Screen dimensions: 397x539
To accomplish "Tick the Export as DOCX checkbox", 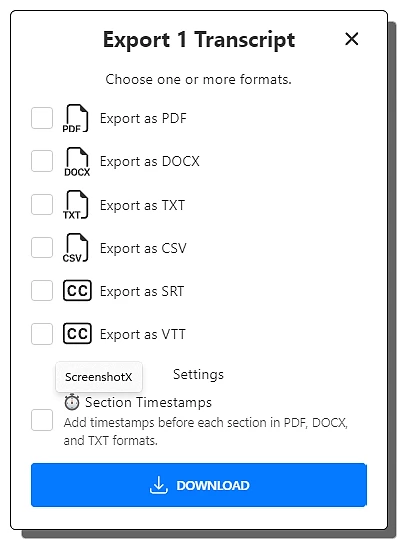I will click(x=42, y=161).
